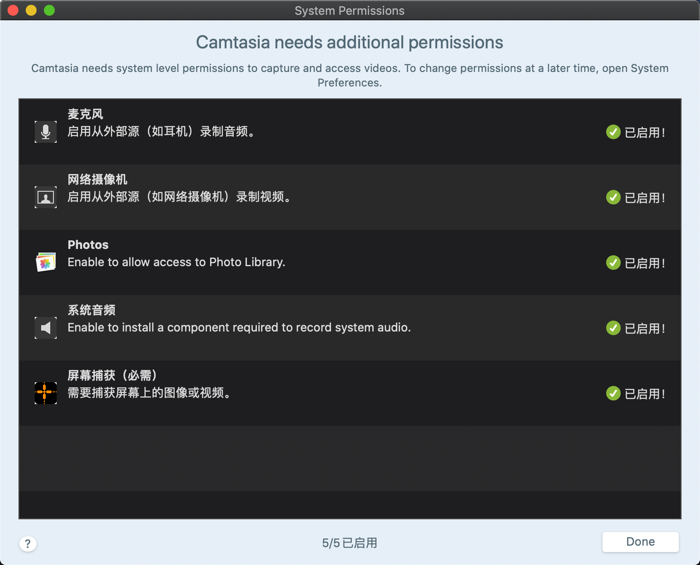The width and height of the screenshot is (700, 565).
Task: Select the 网络摄像机 permission title
Action: pos(97,179)
